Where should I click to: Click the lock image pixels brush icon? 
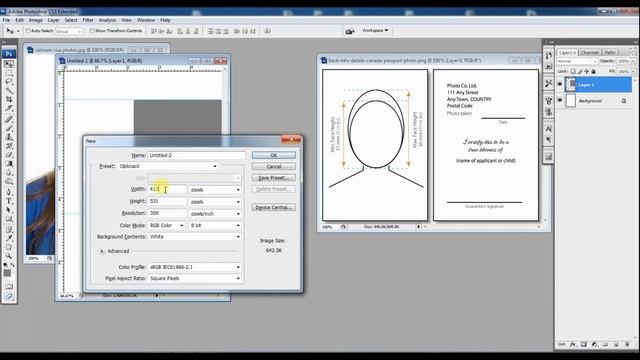coord(580,71)
